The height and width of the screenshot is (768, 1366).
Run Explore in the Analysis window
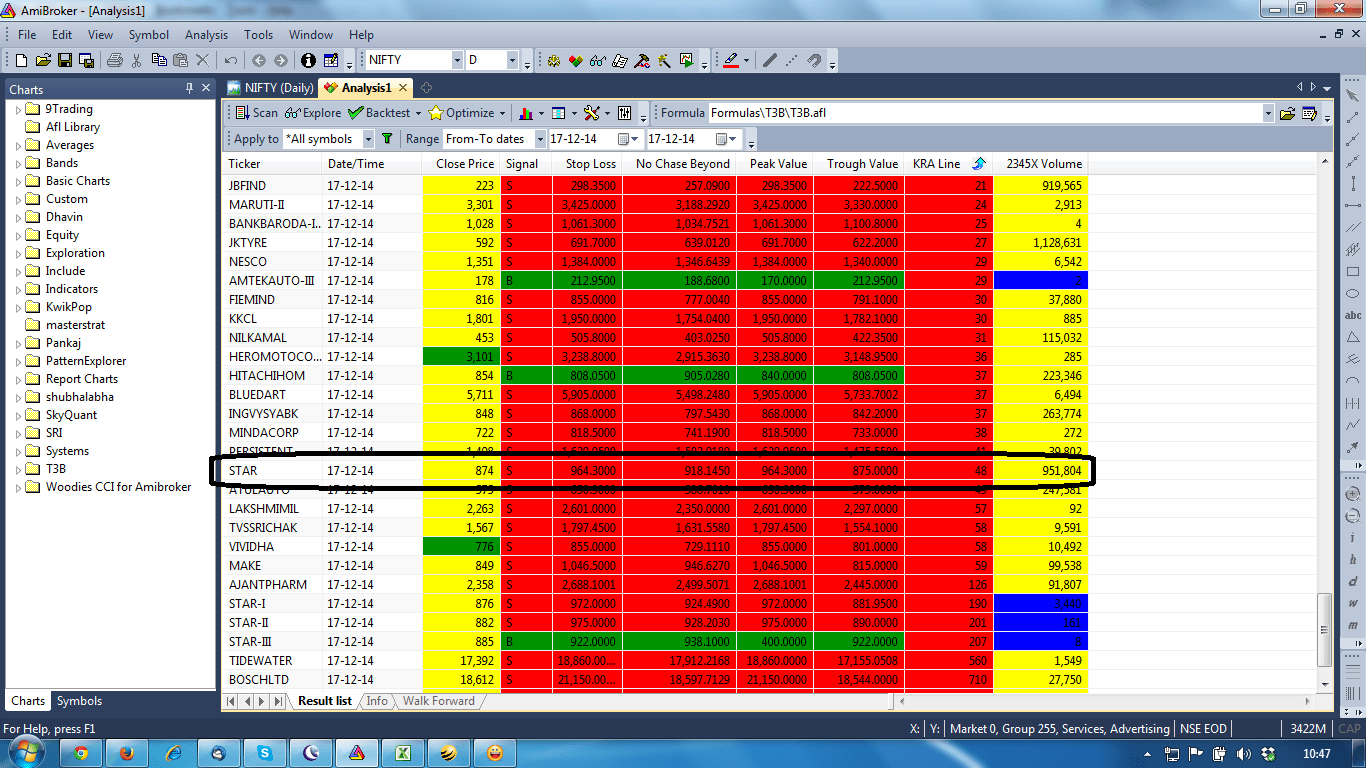click(x=313, y=113)
